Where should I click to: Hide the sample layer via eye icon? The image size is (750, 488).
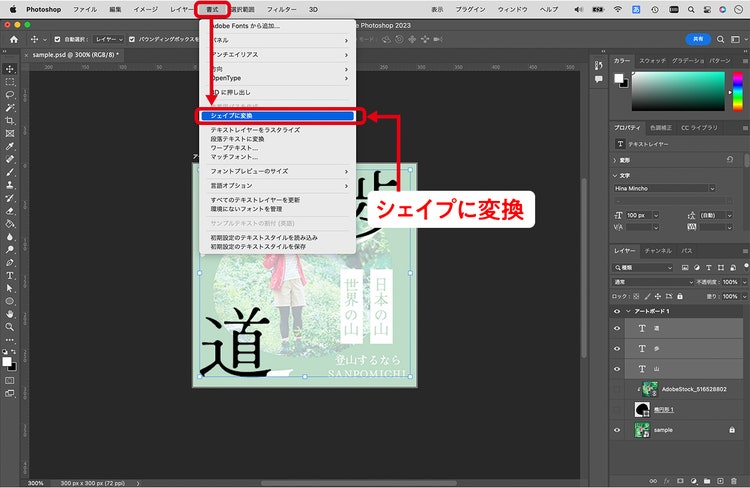(x=617, y=430)
